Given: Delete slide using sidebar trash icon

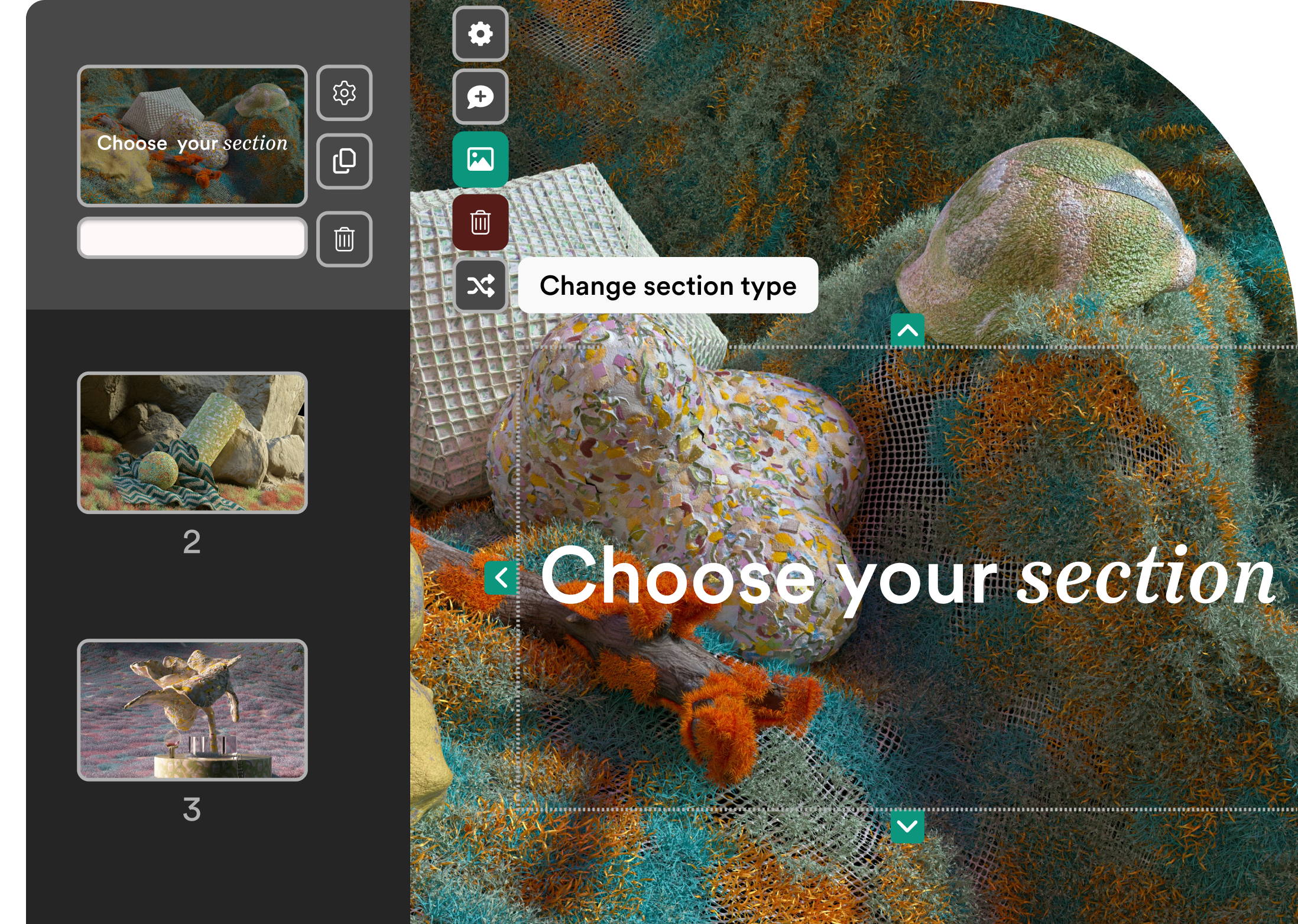Looking at the screenshot, I should pos(344,239).
